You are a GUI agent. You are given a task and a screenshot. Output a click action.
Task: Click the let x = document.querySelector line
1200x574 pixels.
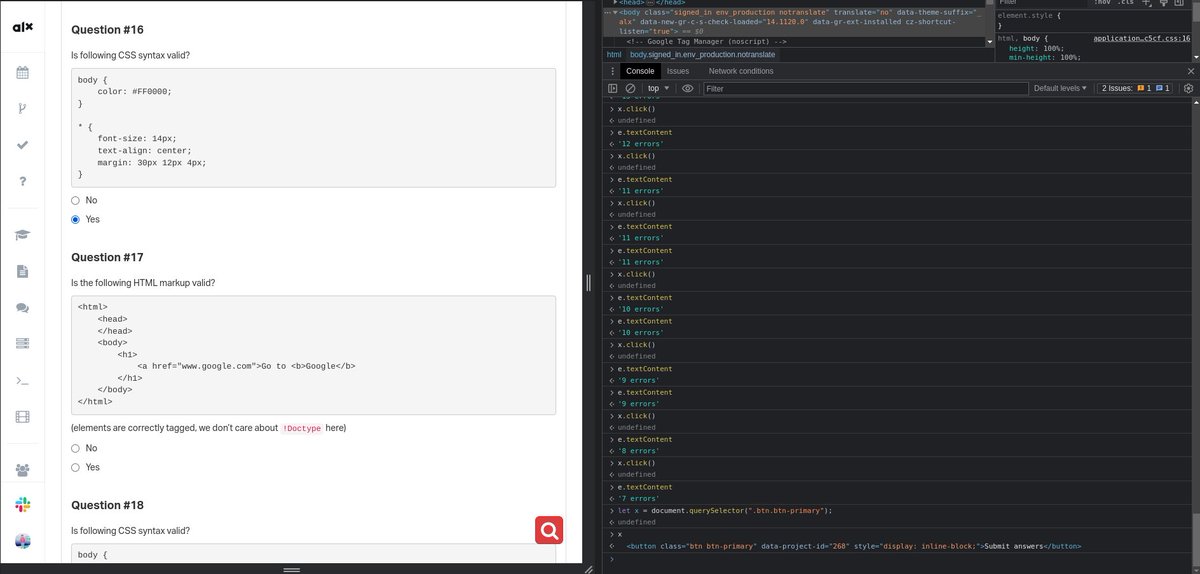click(725, 510)
